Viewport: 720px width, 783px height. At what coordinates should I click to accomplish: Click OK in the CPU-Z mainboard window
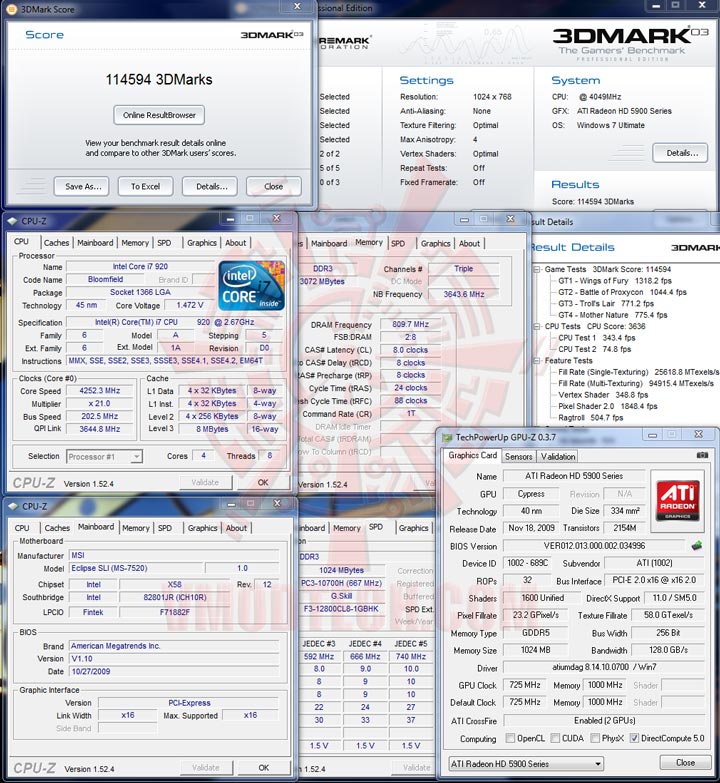264,768
